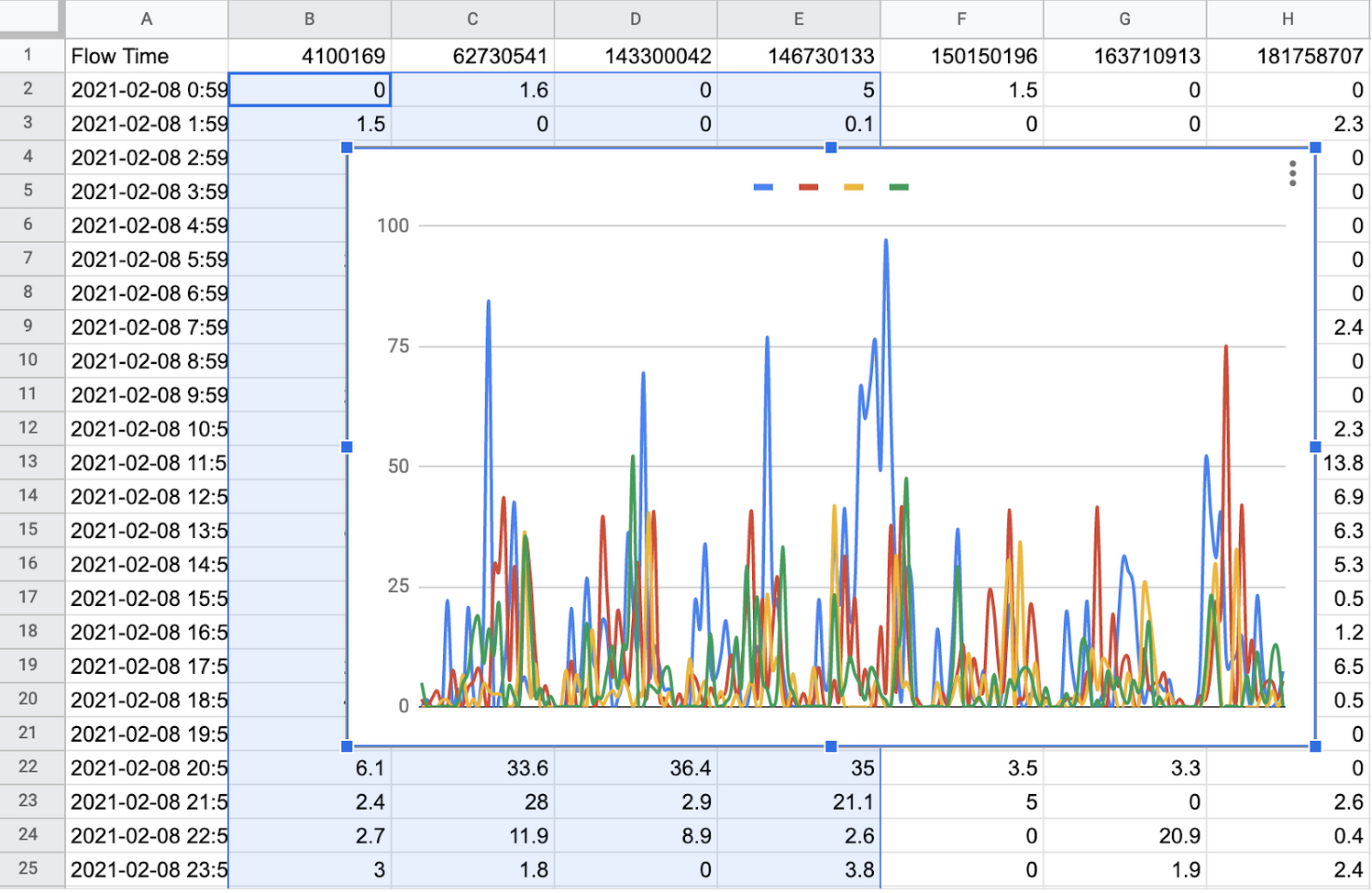Click the chart's top-left resize handle
This screenshot has height=893, width=1372.
tap(347, 148)
